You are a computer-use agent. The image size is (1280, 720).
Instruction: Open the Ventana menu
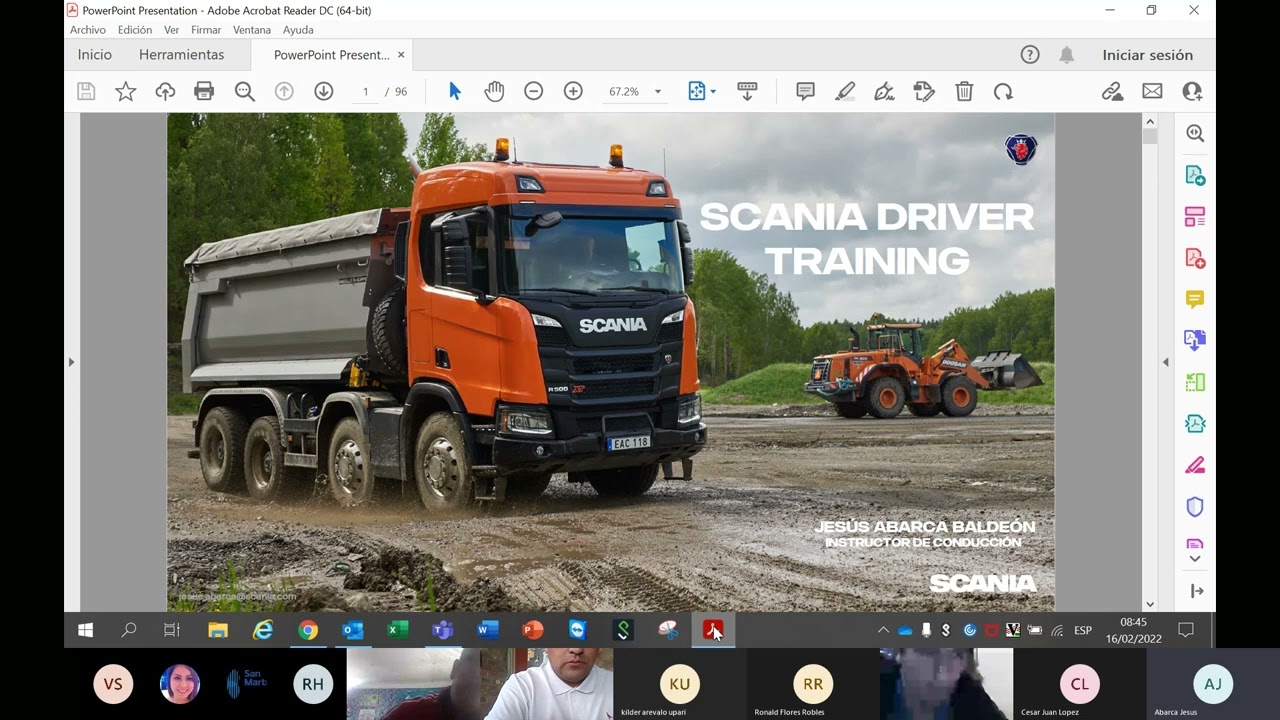coord(252,30)
